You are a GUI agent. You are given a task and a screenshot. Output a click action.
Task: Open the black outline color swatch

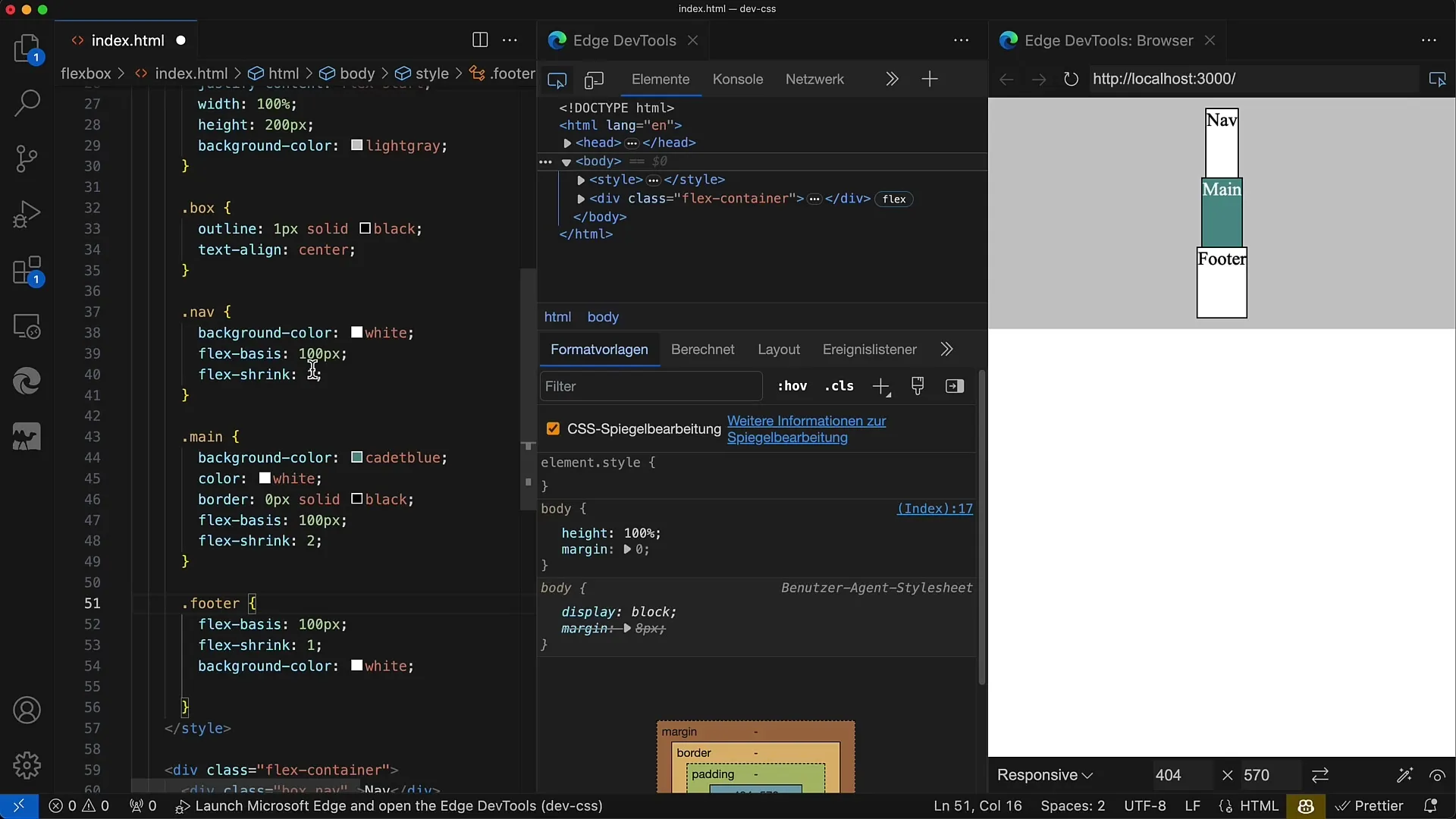[365, 229]
